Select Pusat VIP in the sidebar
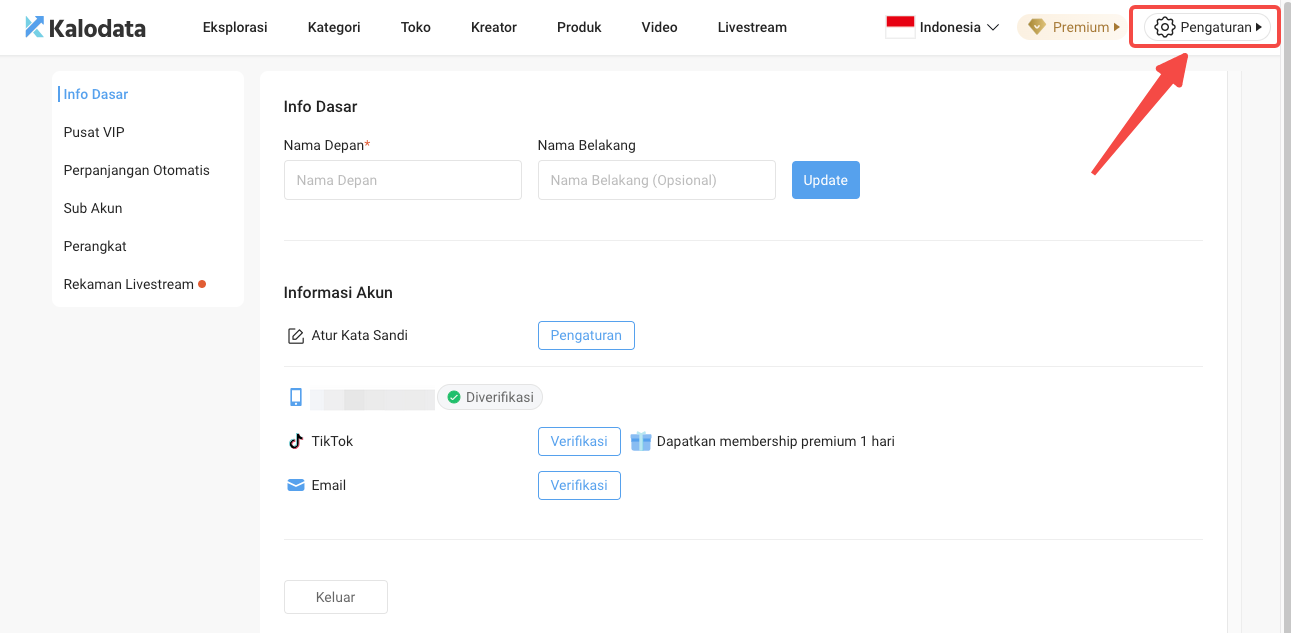Viewport: 1291px width, 633px height. click(94, 131)
